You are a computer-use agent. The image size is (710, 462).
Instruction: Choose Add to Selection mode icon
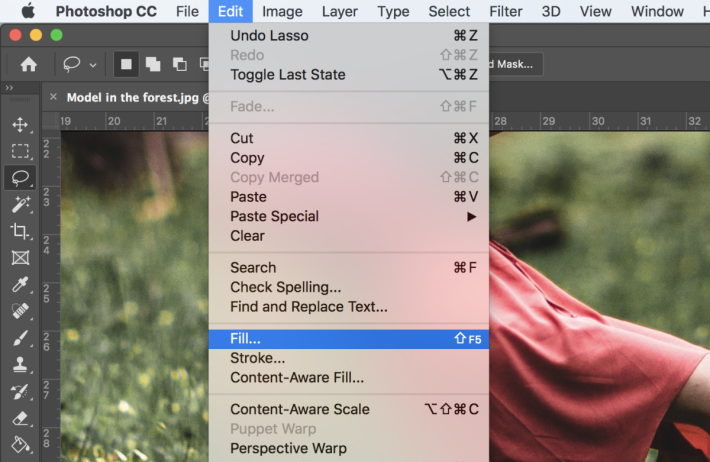(153, 64)
